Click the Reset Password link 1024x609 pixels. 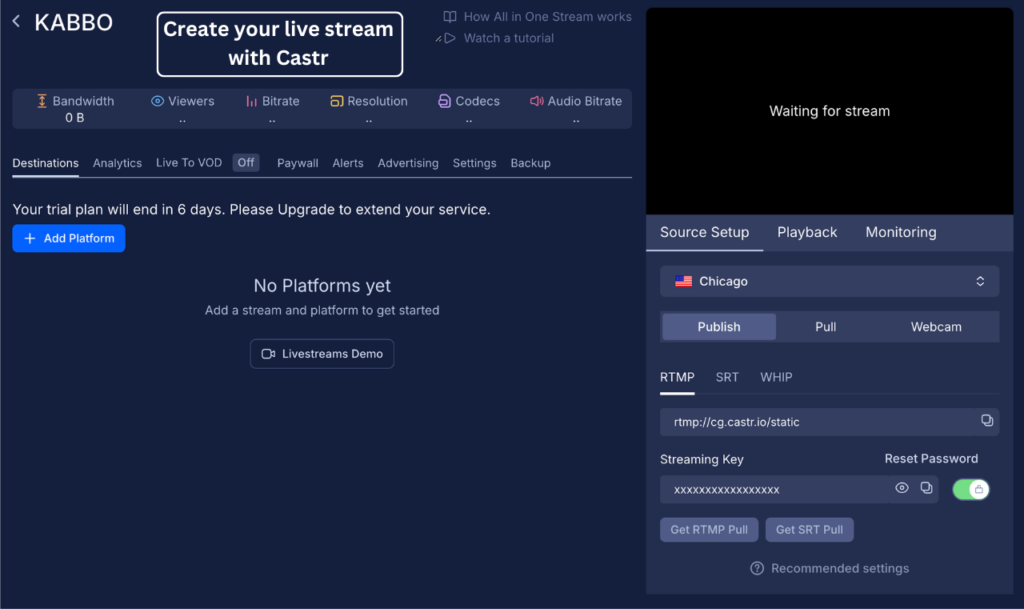click(x=931, y=459)
